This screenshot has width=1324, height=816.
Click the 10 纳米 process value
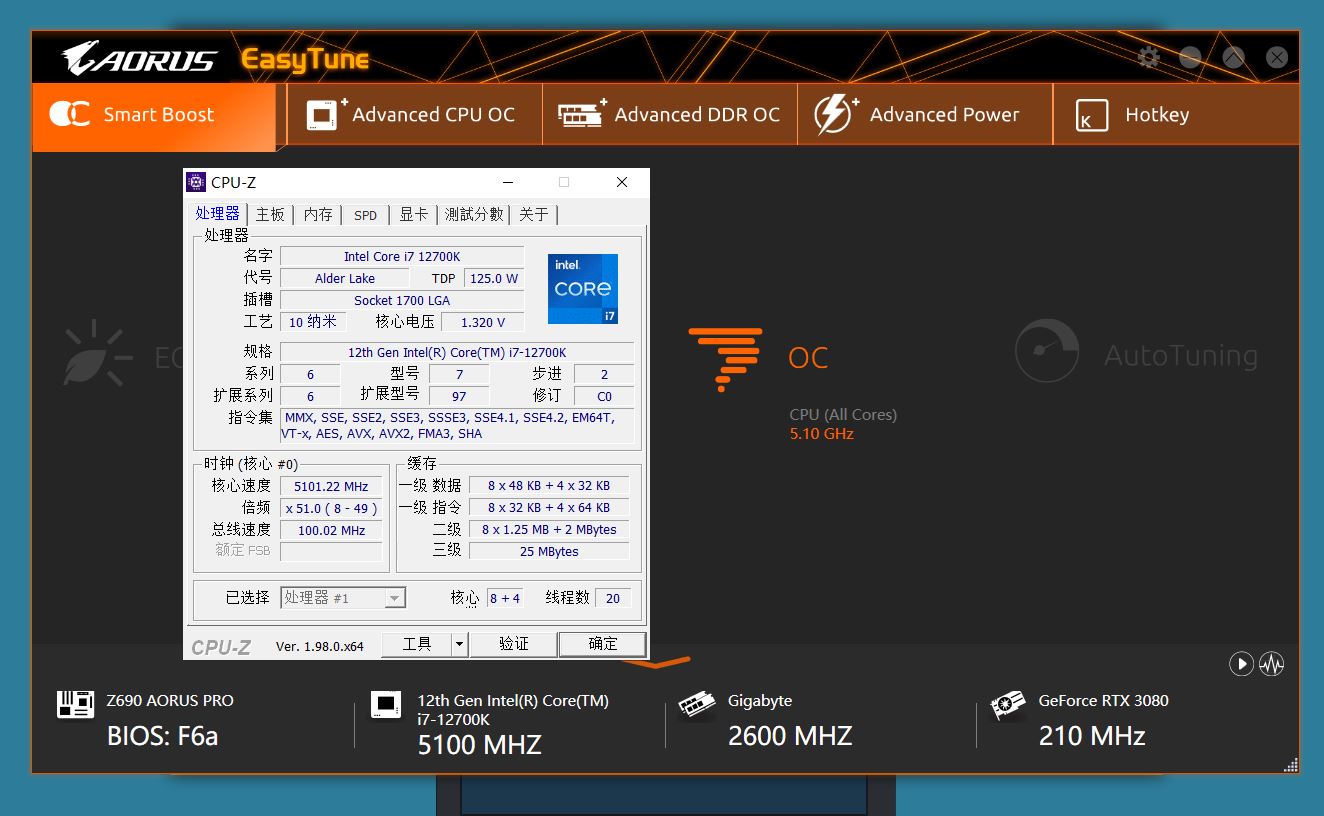click(x=314, y=322)
